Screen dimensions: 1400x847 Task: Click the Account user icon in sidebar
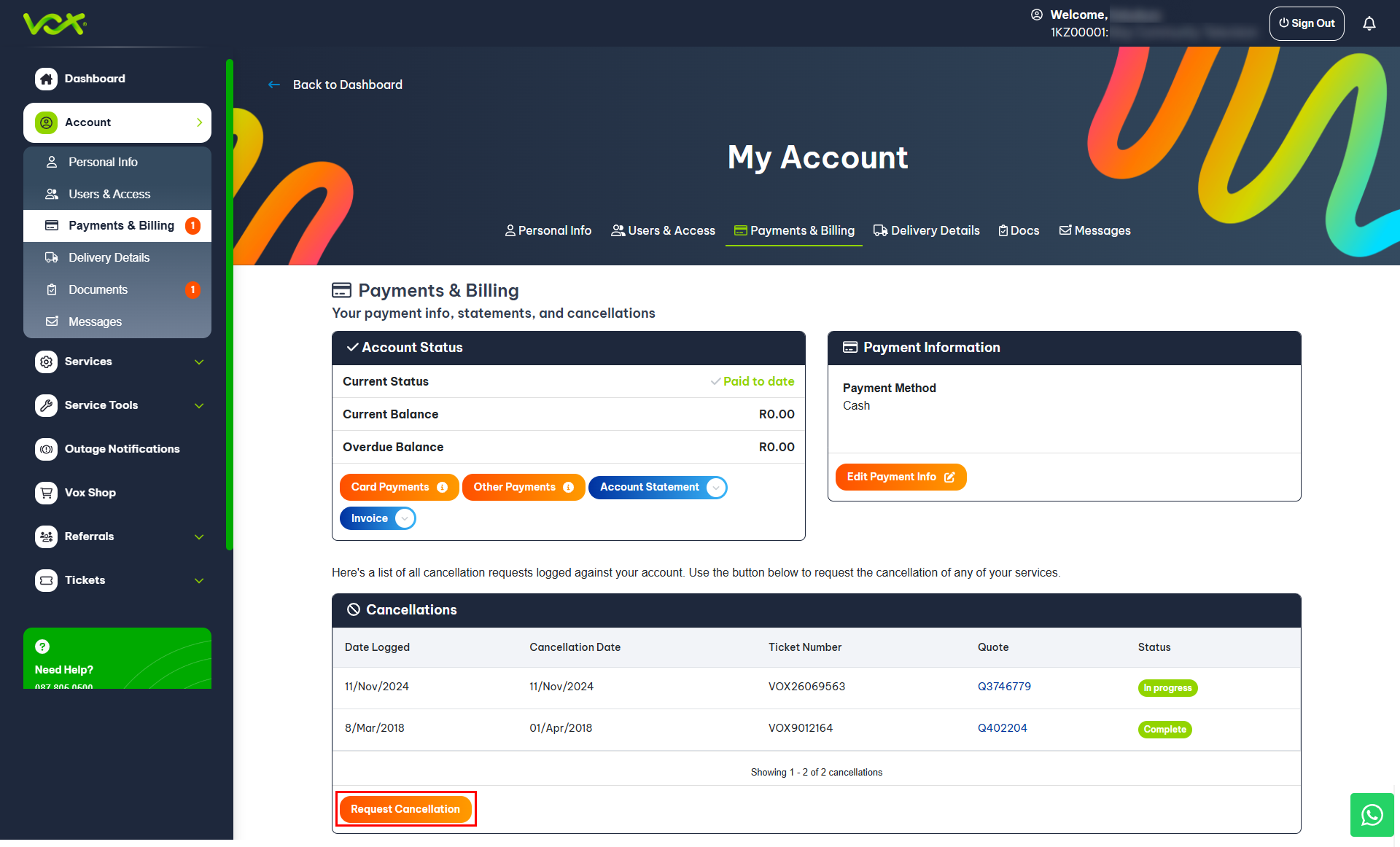(x=46, y=122)
